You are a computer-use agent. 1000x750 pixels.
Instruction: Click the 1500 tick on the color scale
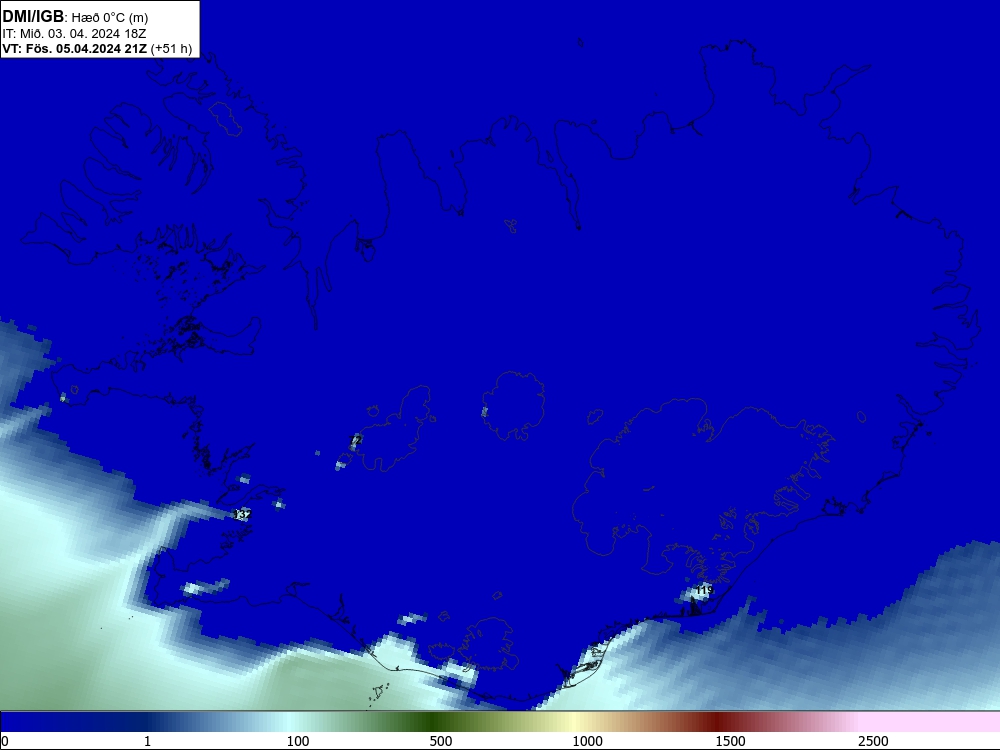pyautogui.click(x=730, y=741)
